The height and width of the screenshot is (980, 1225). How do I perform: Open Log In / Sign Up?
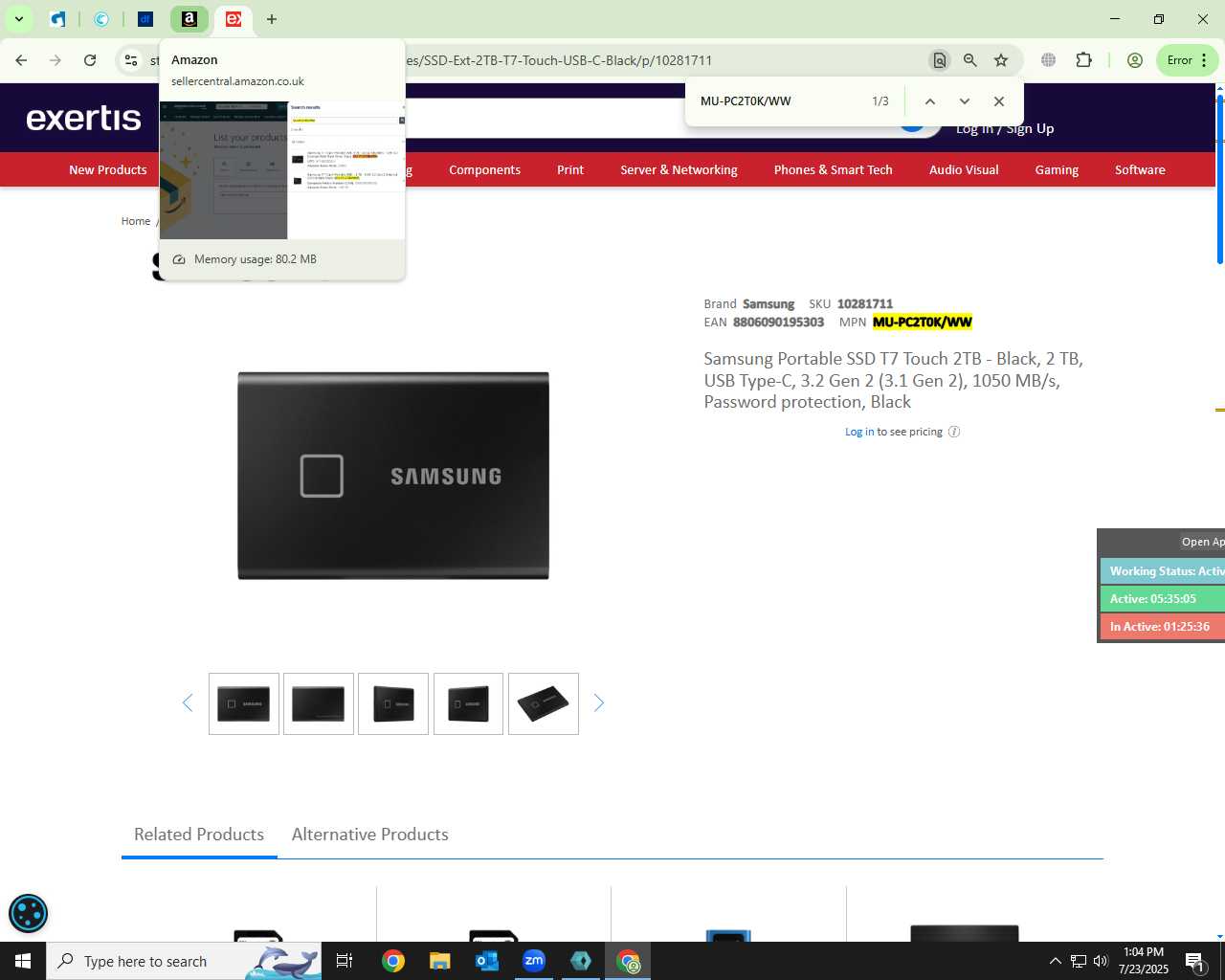pos(1005,129)
